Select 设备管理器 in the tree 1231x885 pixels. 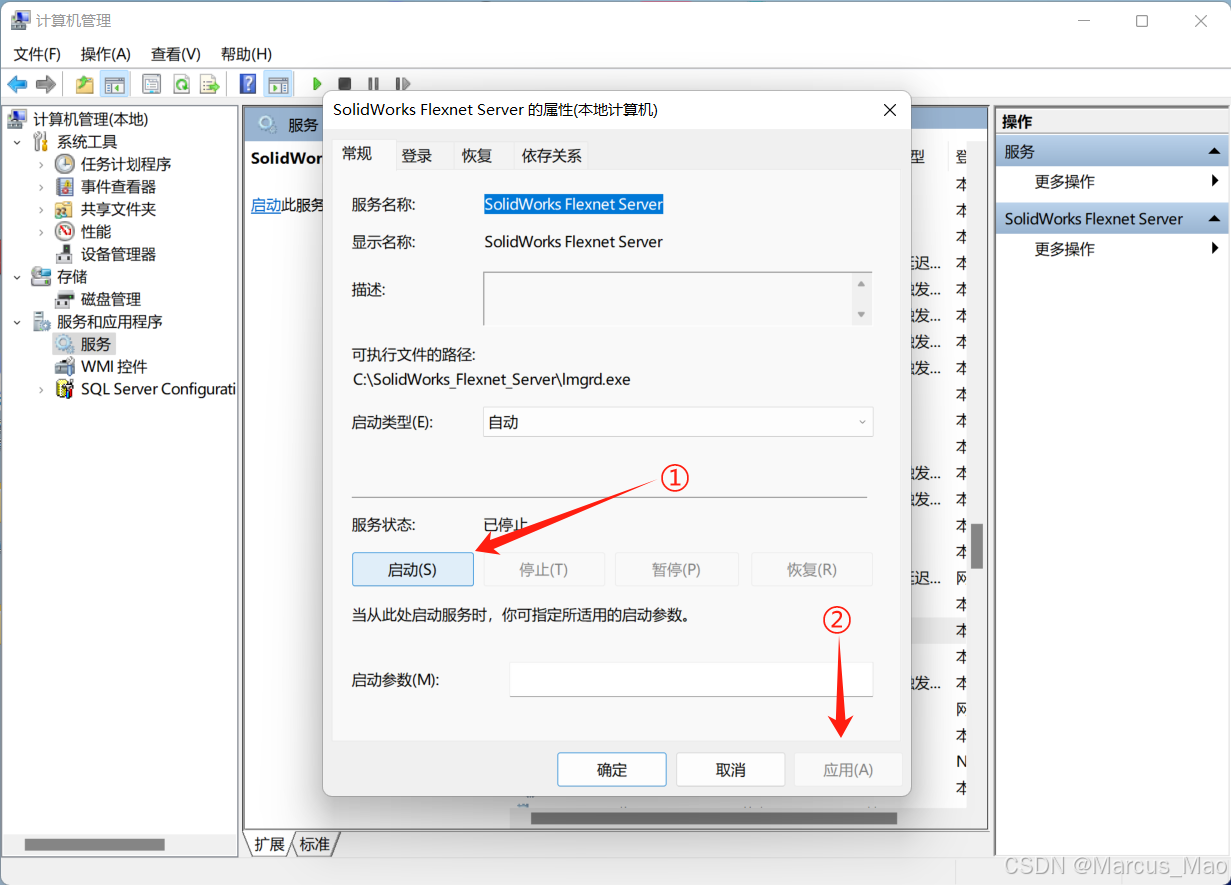[118, 254]
